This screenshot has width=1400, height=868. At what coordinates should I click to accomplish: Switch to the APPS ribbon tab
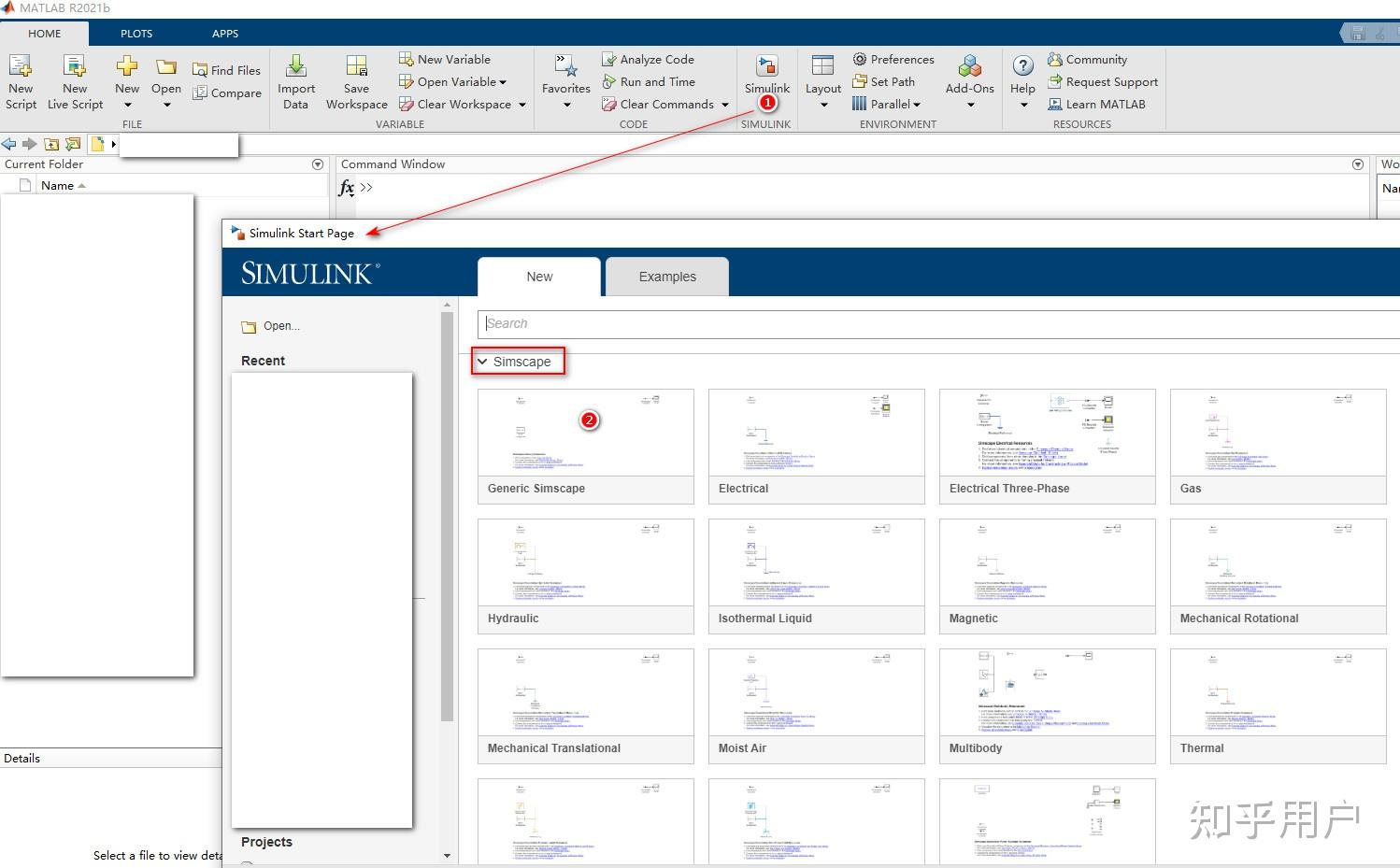tap(225, 33)
